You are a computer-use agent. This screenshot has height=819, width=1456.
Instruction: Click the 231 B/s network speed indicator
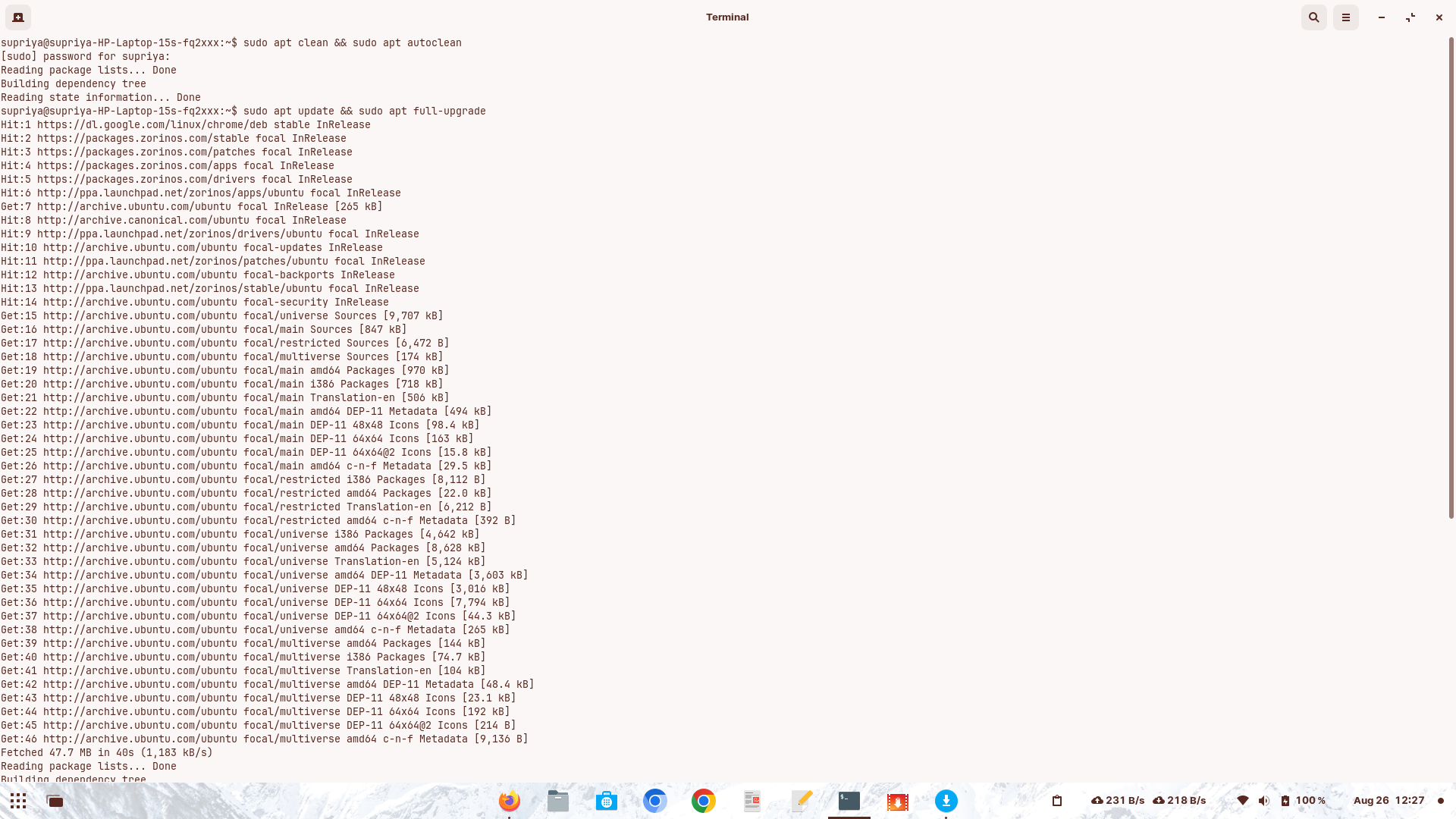(x=1119, y=801)
